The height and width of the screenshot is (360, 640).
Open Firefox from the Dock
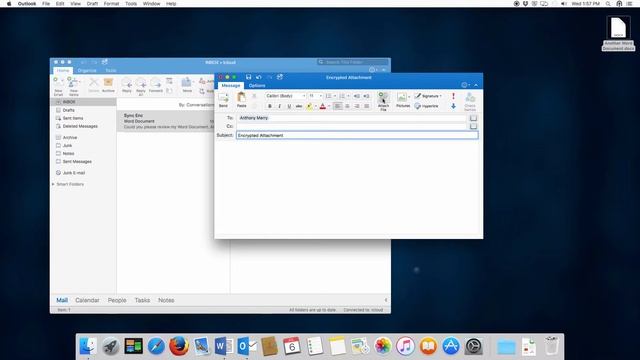pos(179,346)
